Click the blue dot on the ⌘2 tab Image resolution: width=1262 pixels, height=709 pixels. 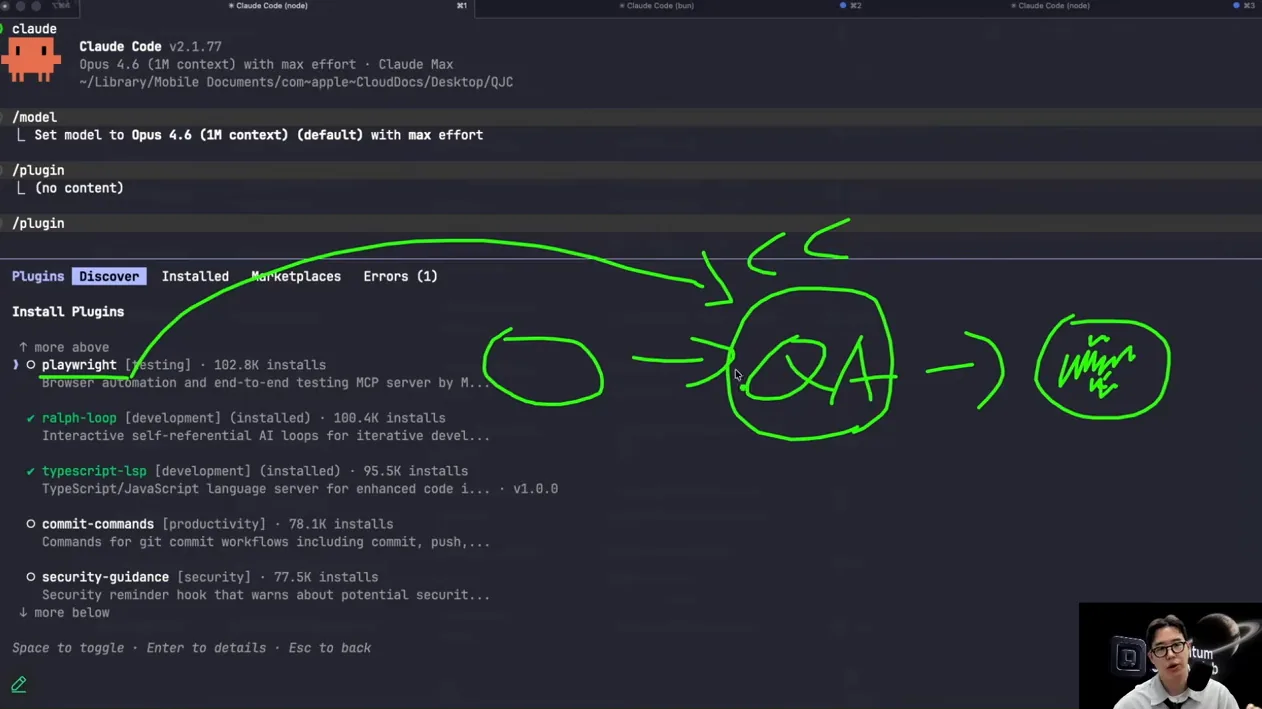click(x=843, y=6)
